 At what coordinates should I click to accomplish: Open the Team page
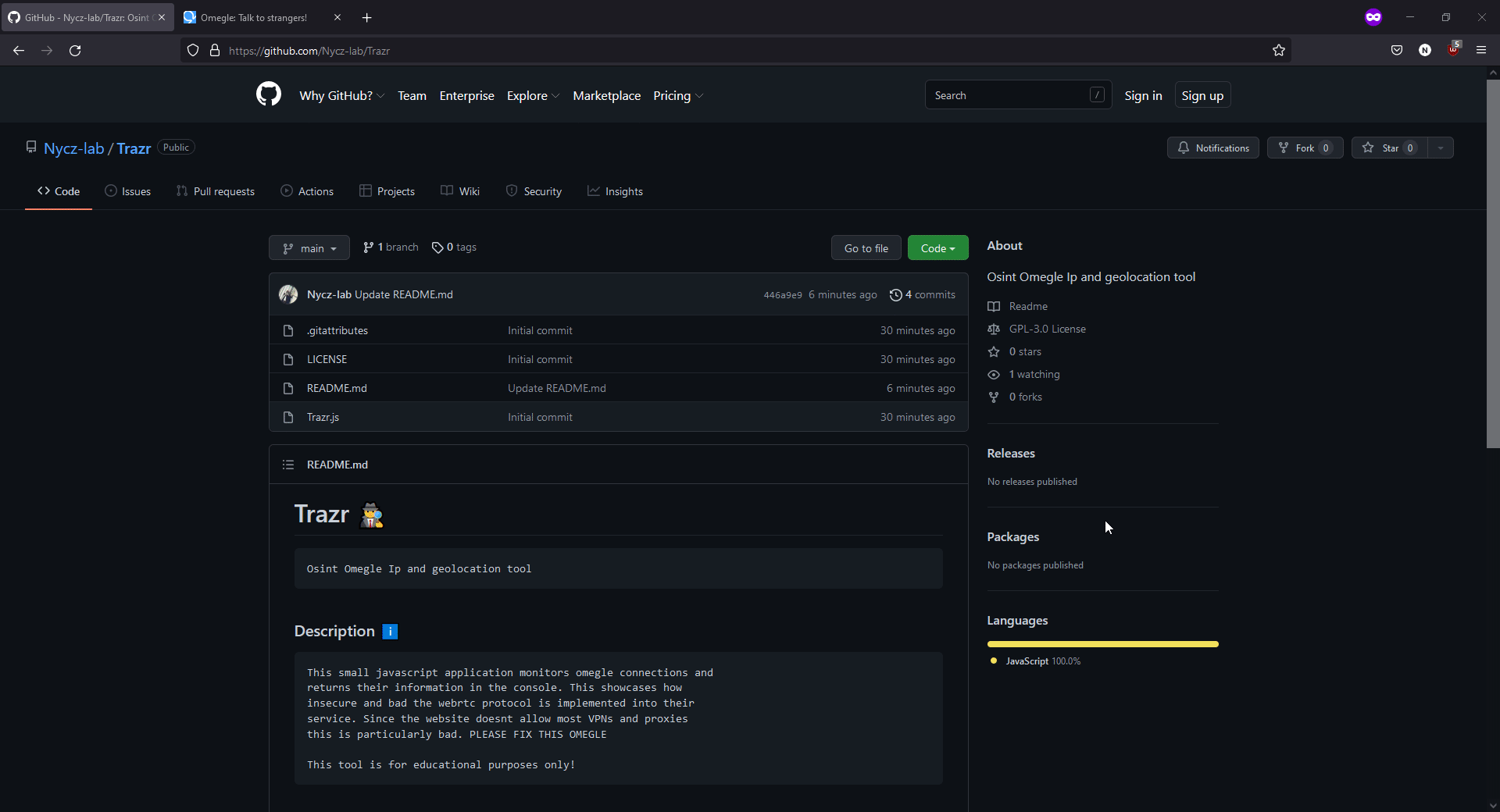[x=412, y=95]
